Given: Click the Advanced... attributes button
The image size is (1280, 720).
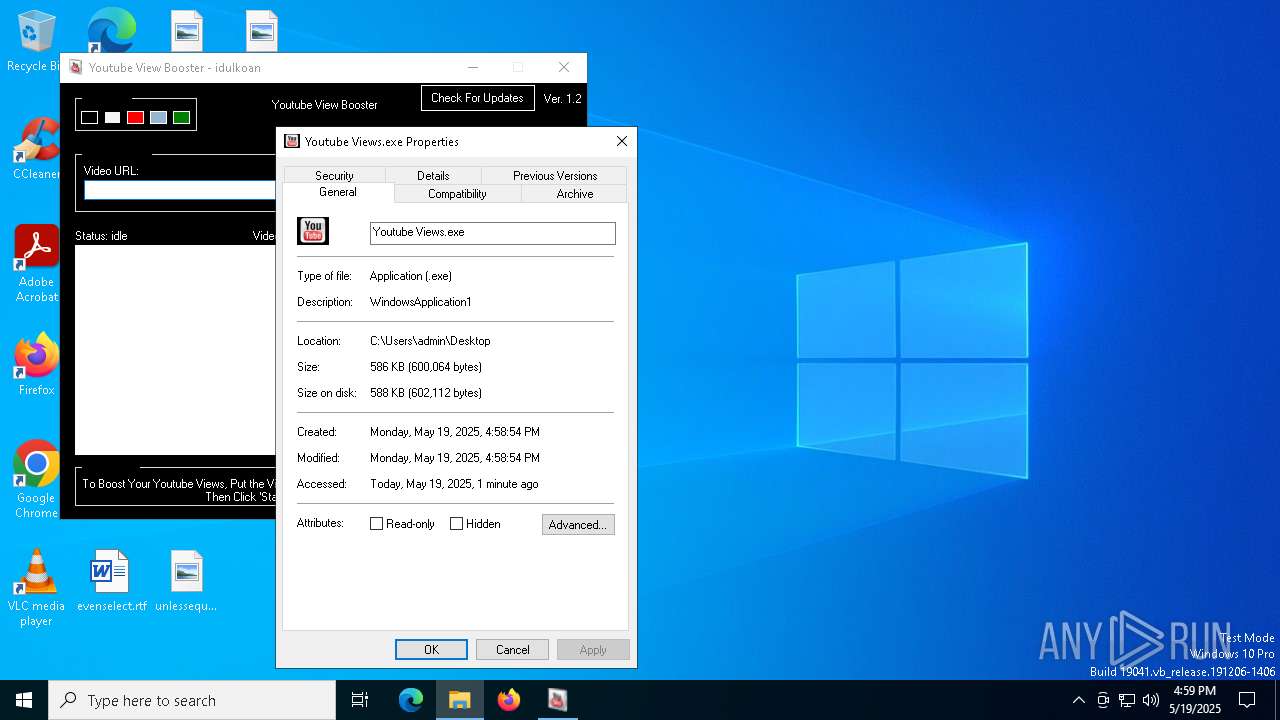Looking at the screenshot, I should [578, 524].
